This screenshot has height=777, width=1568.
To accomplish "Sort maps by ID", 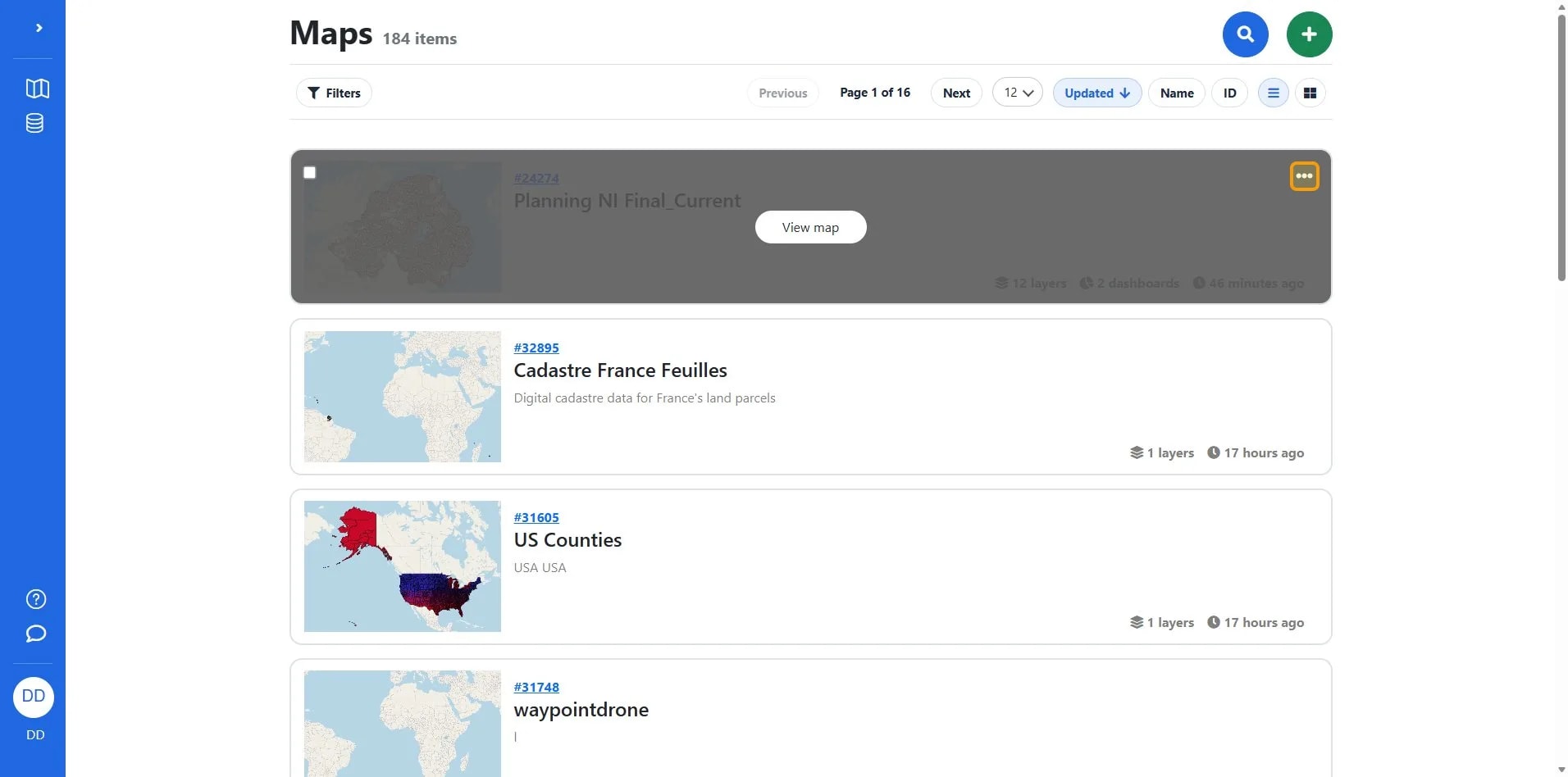I will [1229, 93].
